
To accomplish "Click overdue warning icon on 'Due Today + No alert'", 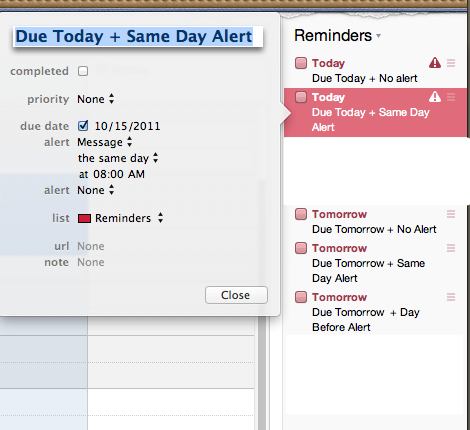I will point(435,63).
